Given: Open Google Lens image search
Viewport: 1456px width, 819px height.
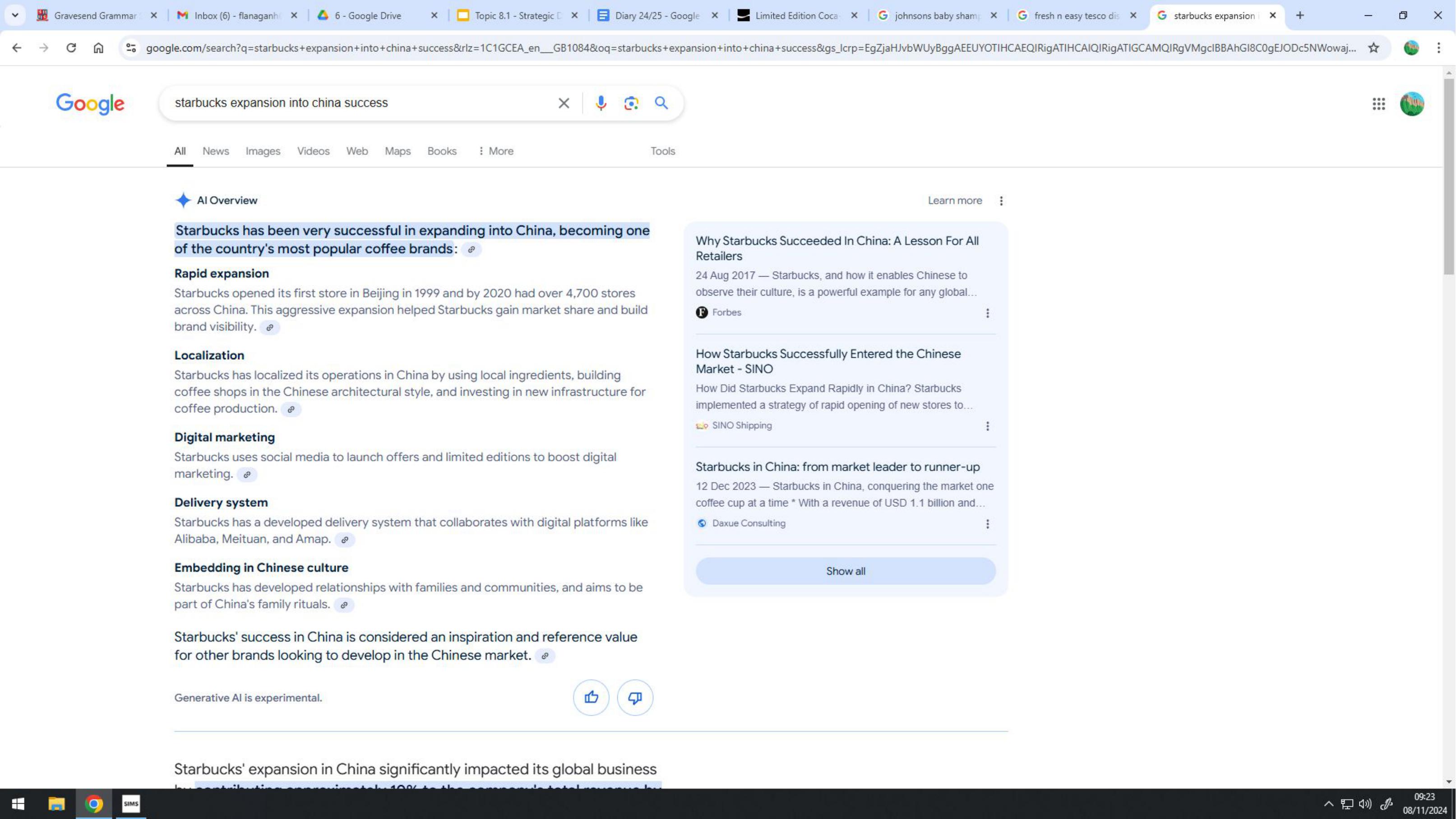Looking at the screenshot, I should click(x=631, y=103).
